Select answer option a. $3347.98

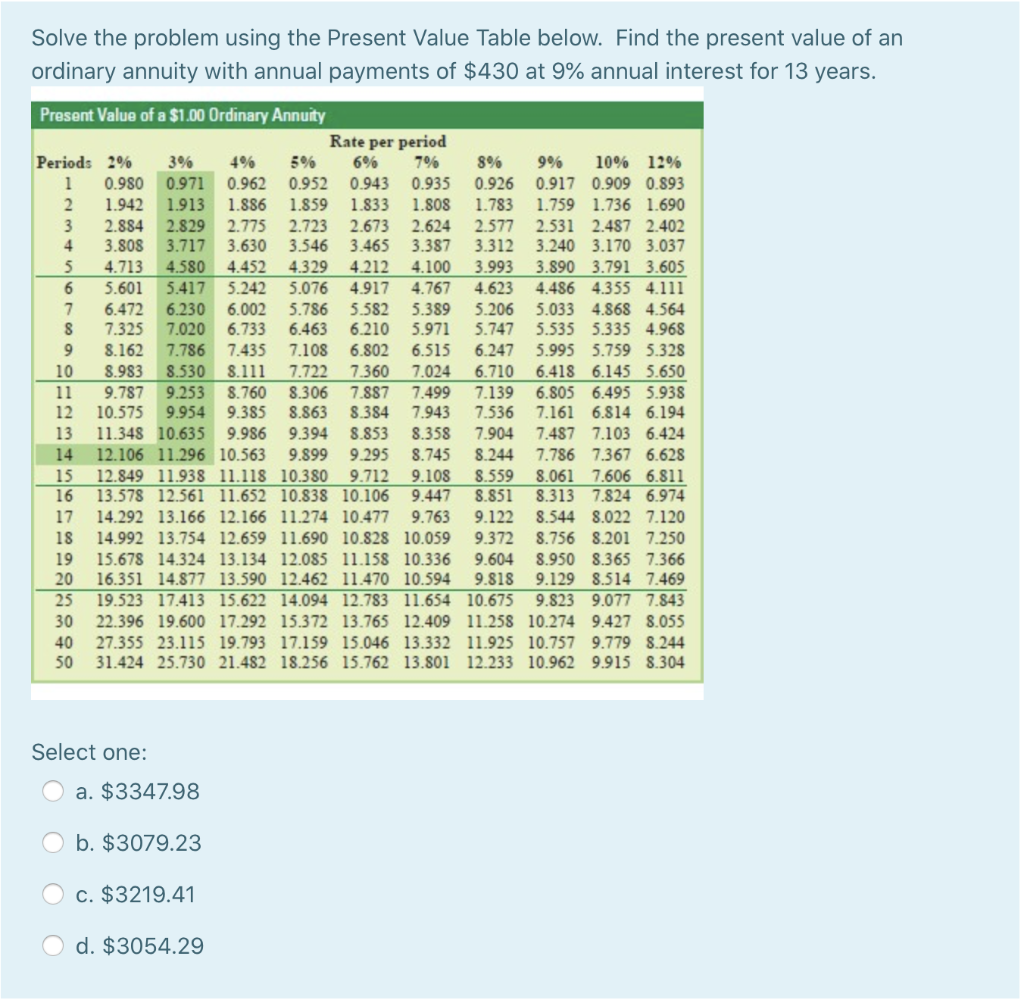tap(55, 791)
